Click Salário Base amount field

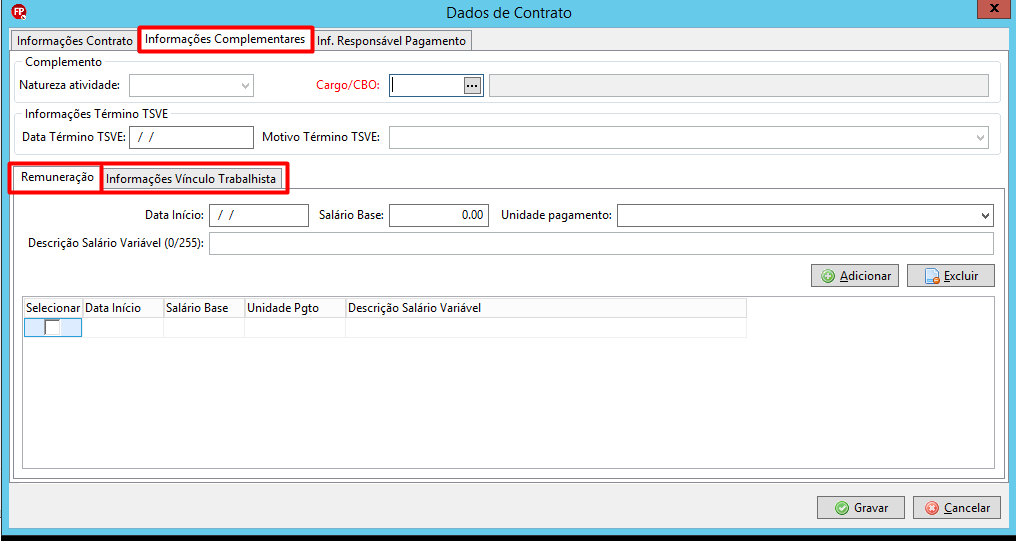439,215
